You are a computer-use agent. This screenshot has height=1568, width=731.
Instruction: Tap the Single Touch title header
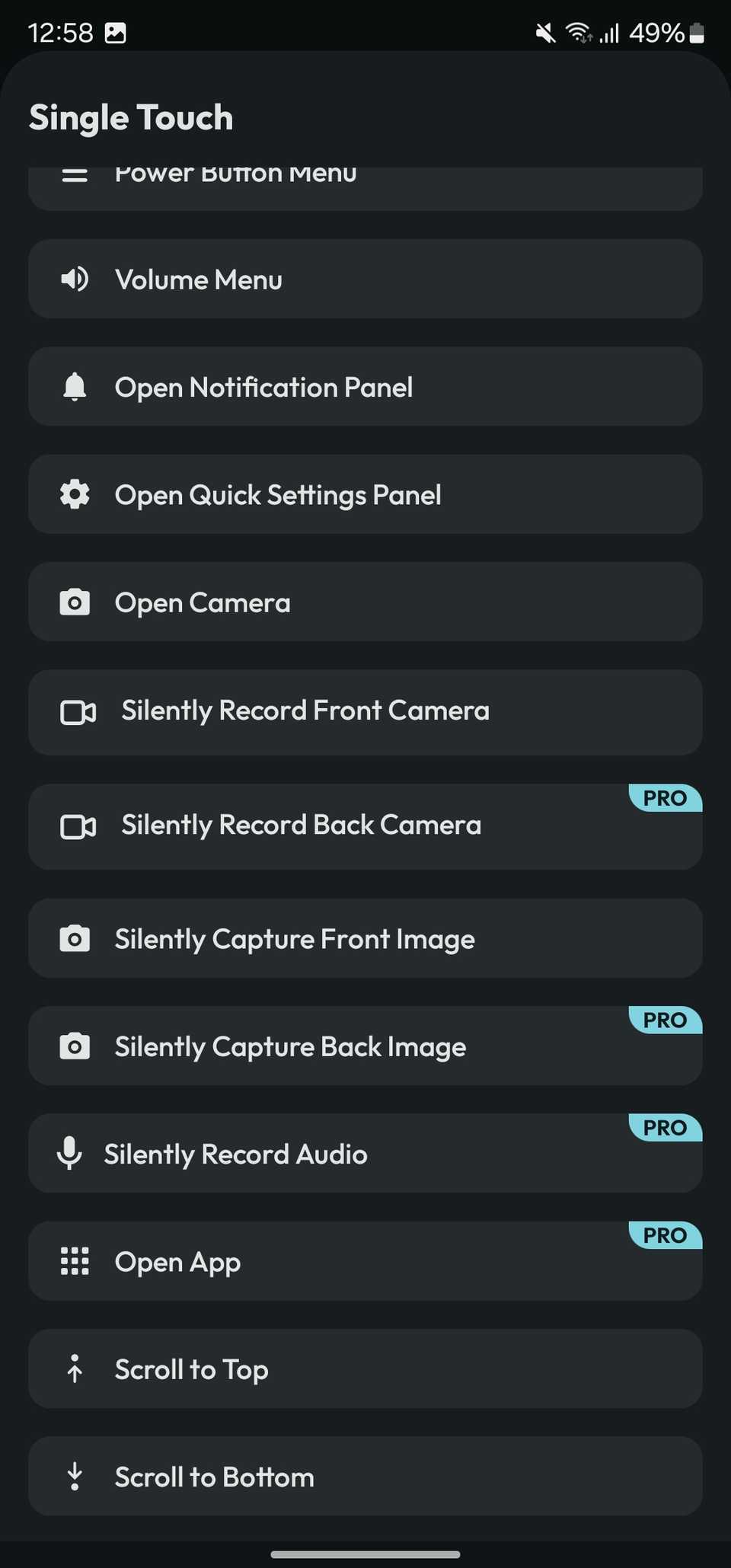pyautogui.click(x=131, y=117)
